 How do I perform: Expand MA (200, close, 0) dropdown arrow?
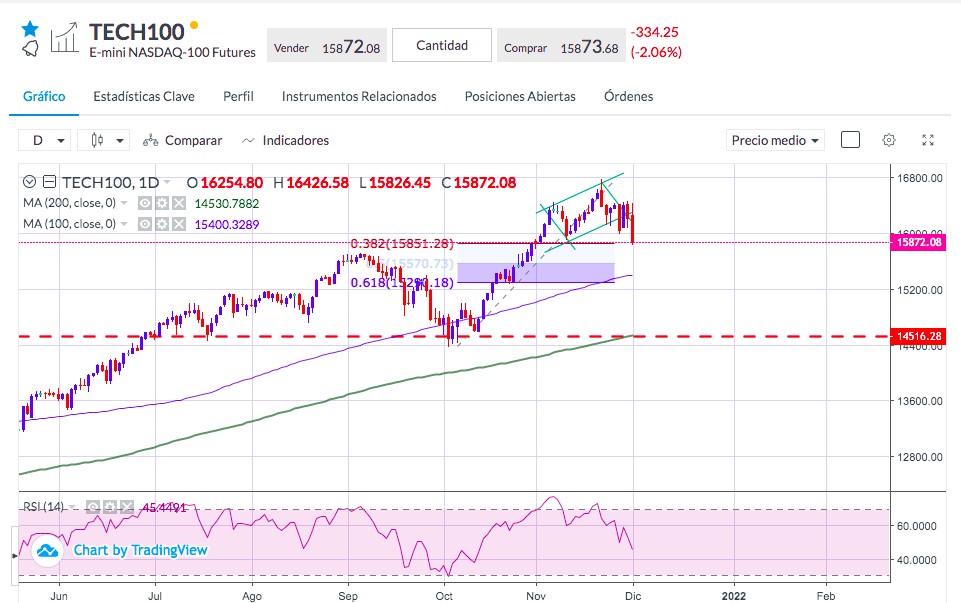(124, 203)
